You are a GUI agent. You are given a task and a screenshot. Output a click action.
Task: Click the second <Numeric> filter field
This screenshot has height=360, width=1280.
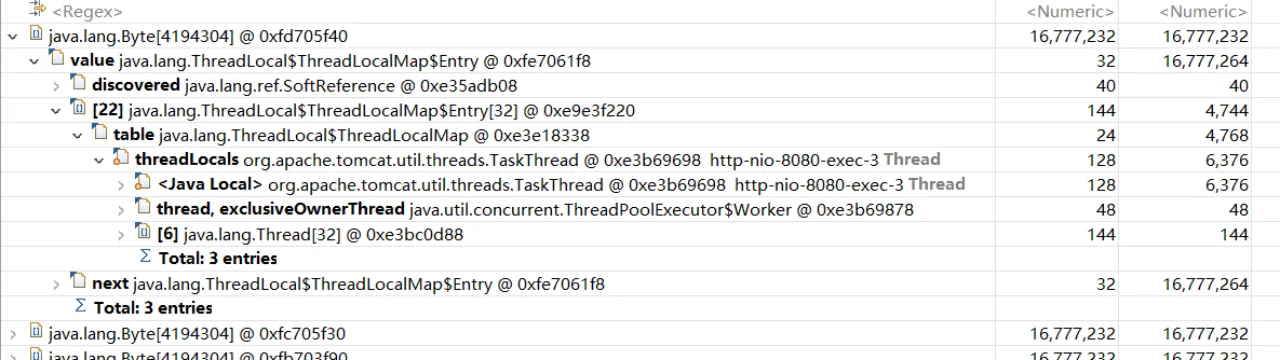(1199, 12)
